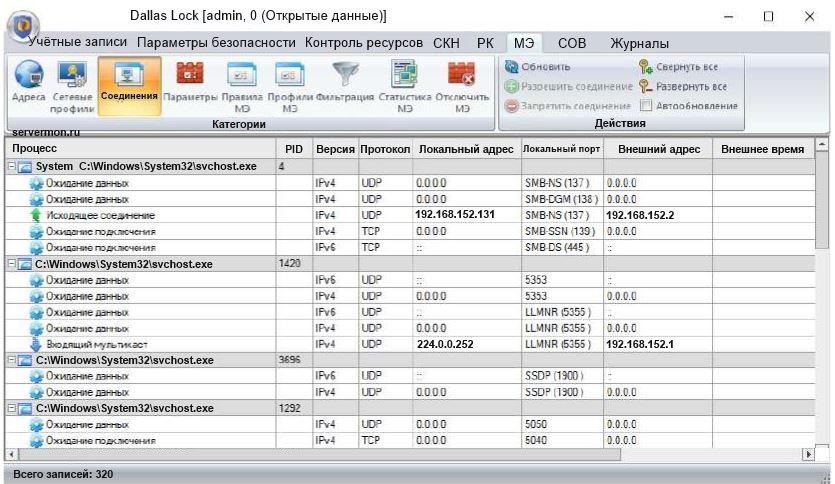The width and height of the screenshot is (835, 484).
Task: Open the Журналы tab
Action: pyautogui.click(x=640, y=43)
